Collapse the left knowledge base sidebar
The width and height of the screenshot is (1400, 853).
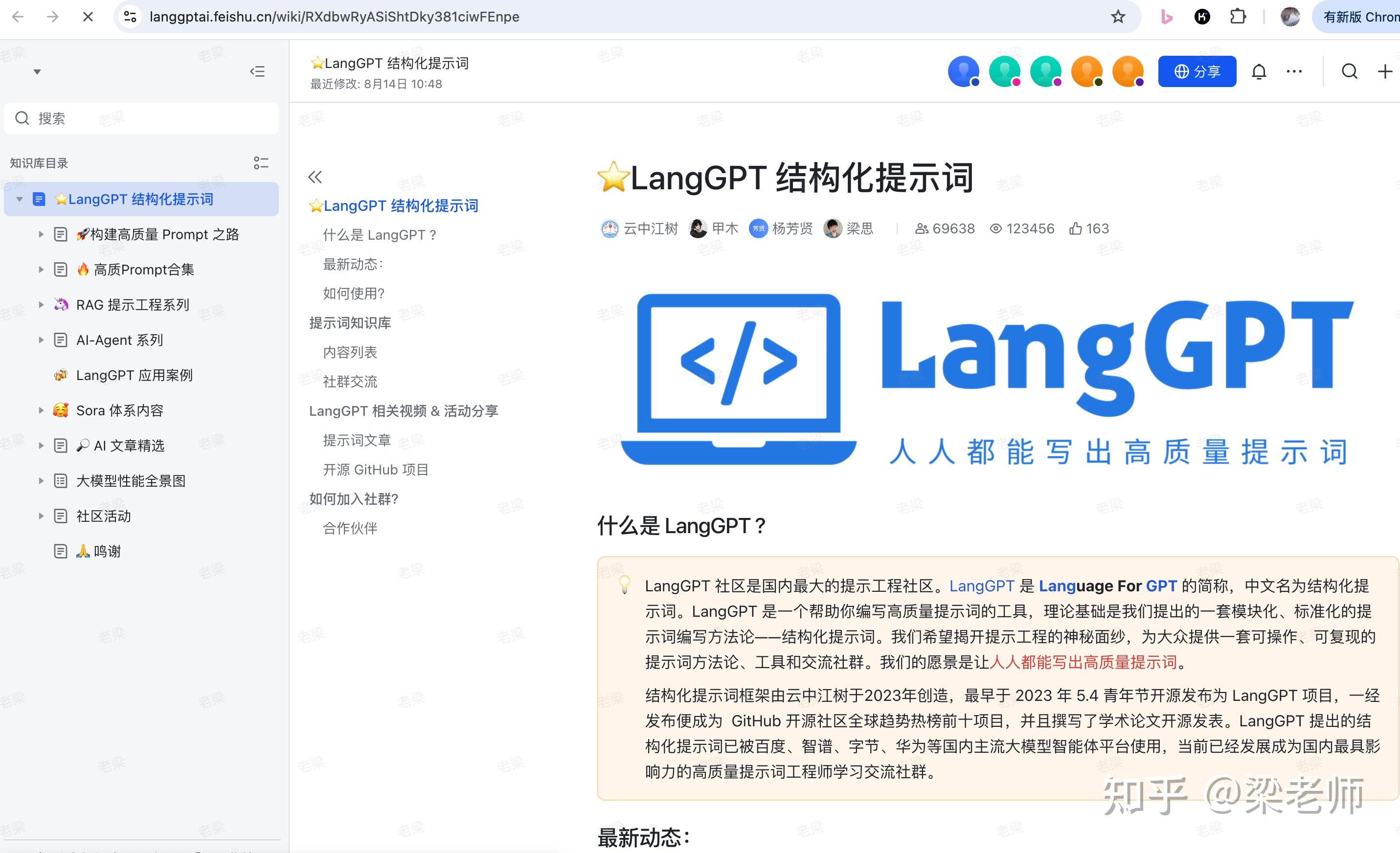point(257,71)
